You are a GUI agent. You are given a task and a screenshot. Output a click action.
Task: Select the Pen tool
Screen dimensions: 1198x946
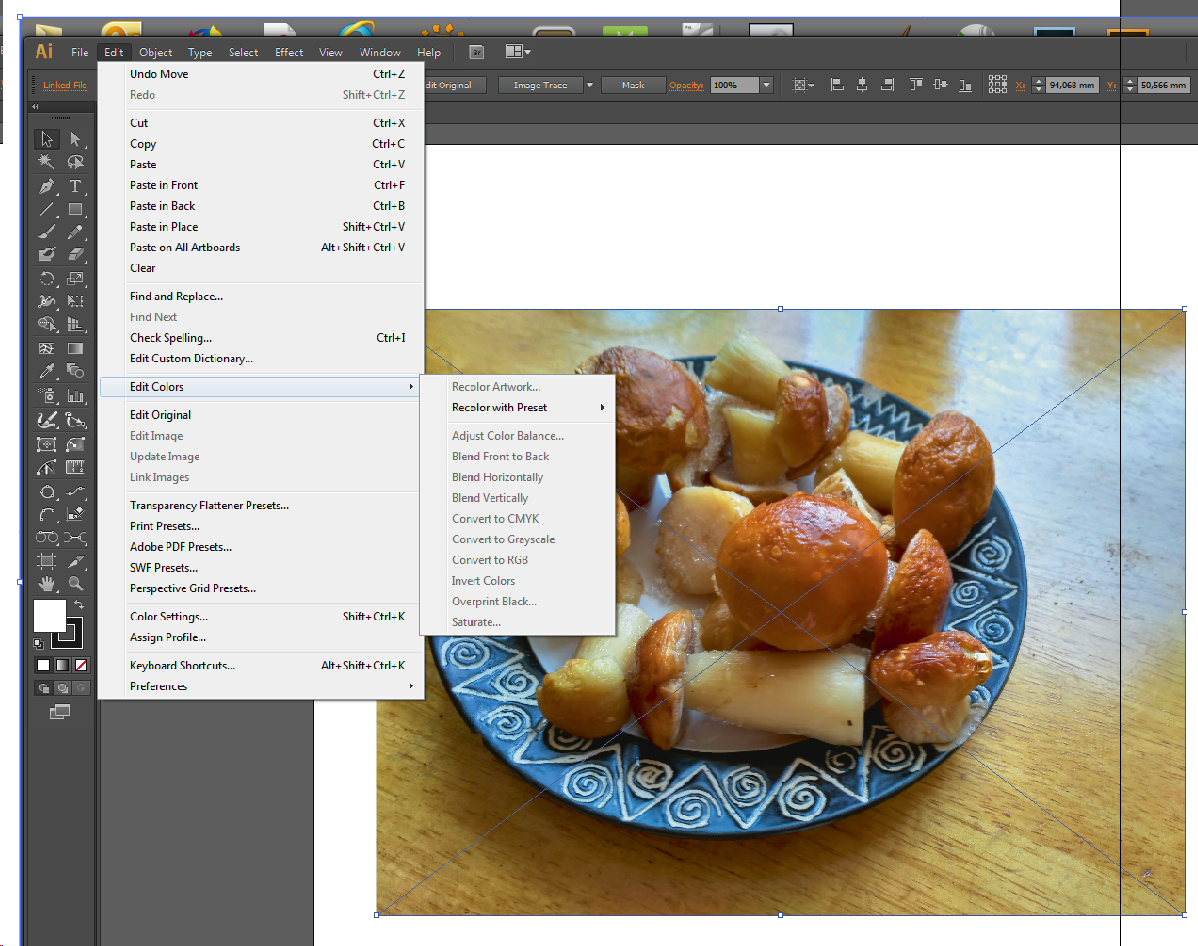(x=47, y=186)
